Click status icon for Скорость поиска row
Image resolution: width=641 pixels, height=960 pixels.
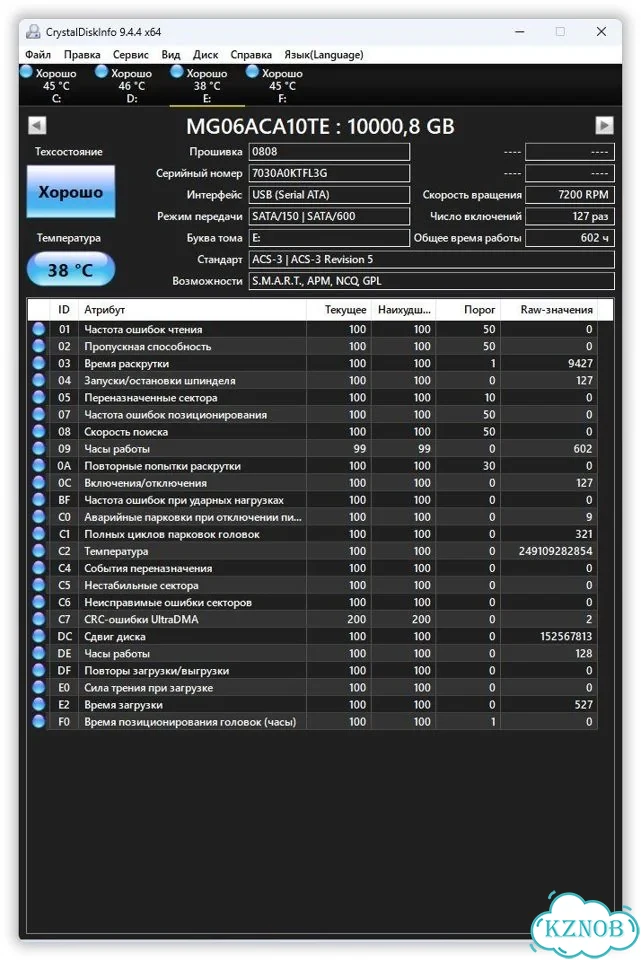[x=39, y=432]
